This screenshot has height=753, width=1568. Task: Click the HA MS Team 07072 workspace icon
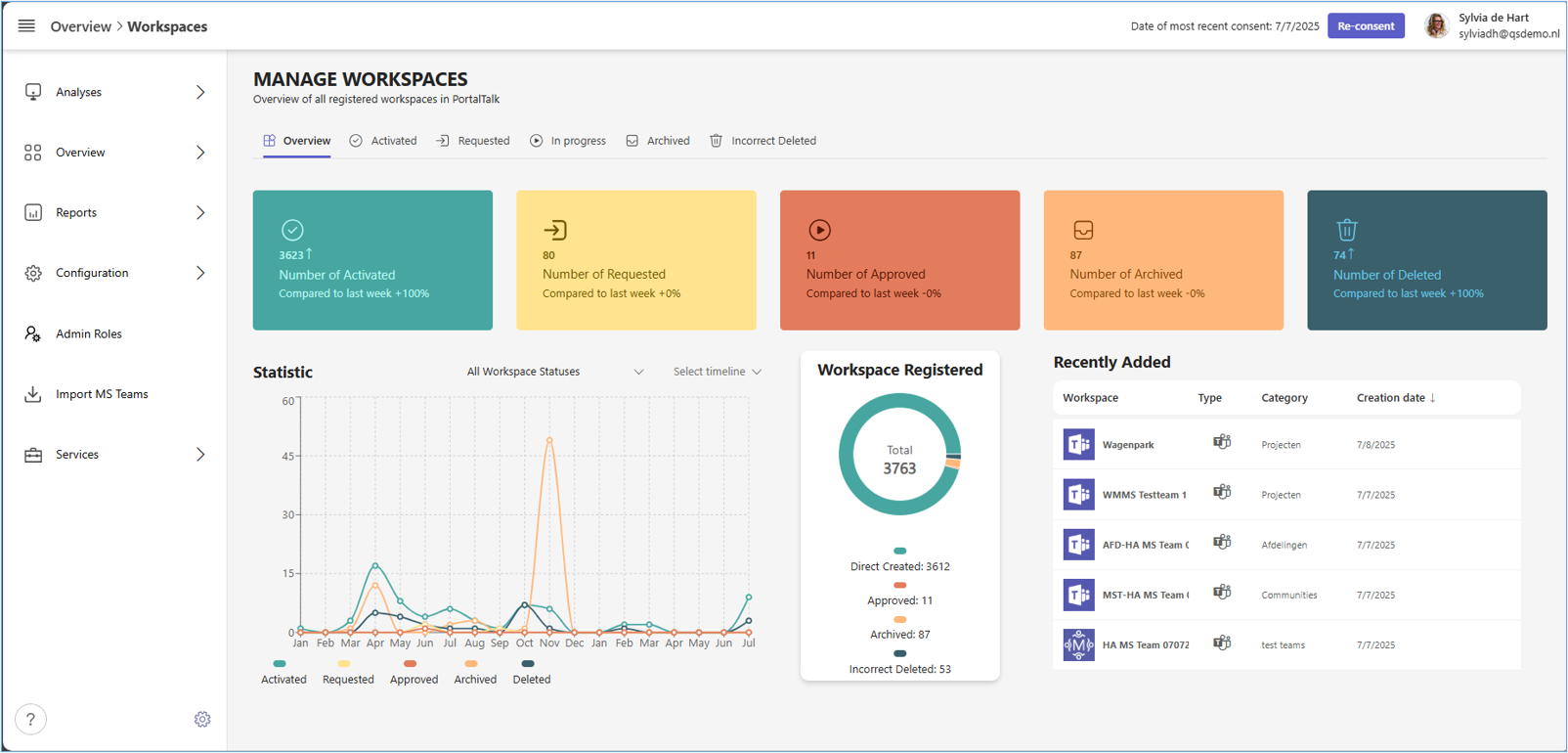[1078, 645]
